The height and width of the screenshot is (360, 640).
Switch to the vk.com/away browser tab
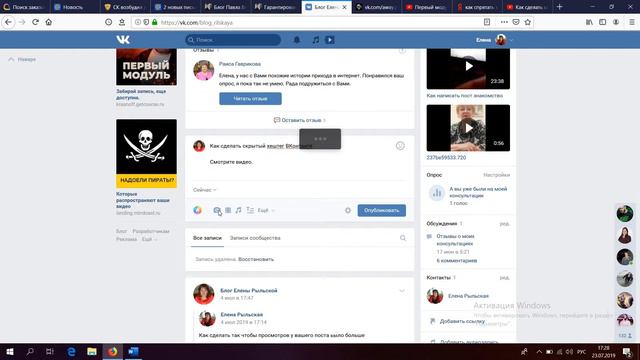376,7
